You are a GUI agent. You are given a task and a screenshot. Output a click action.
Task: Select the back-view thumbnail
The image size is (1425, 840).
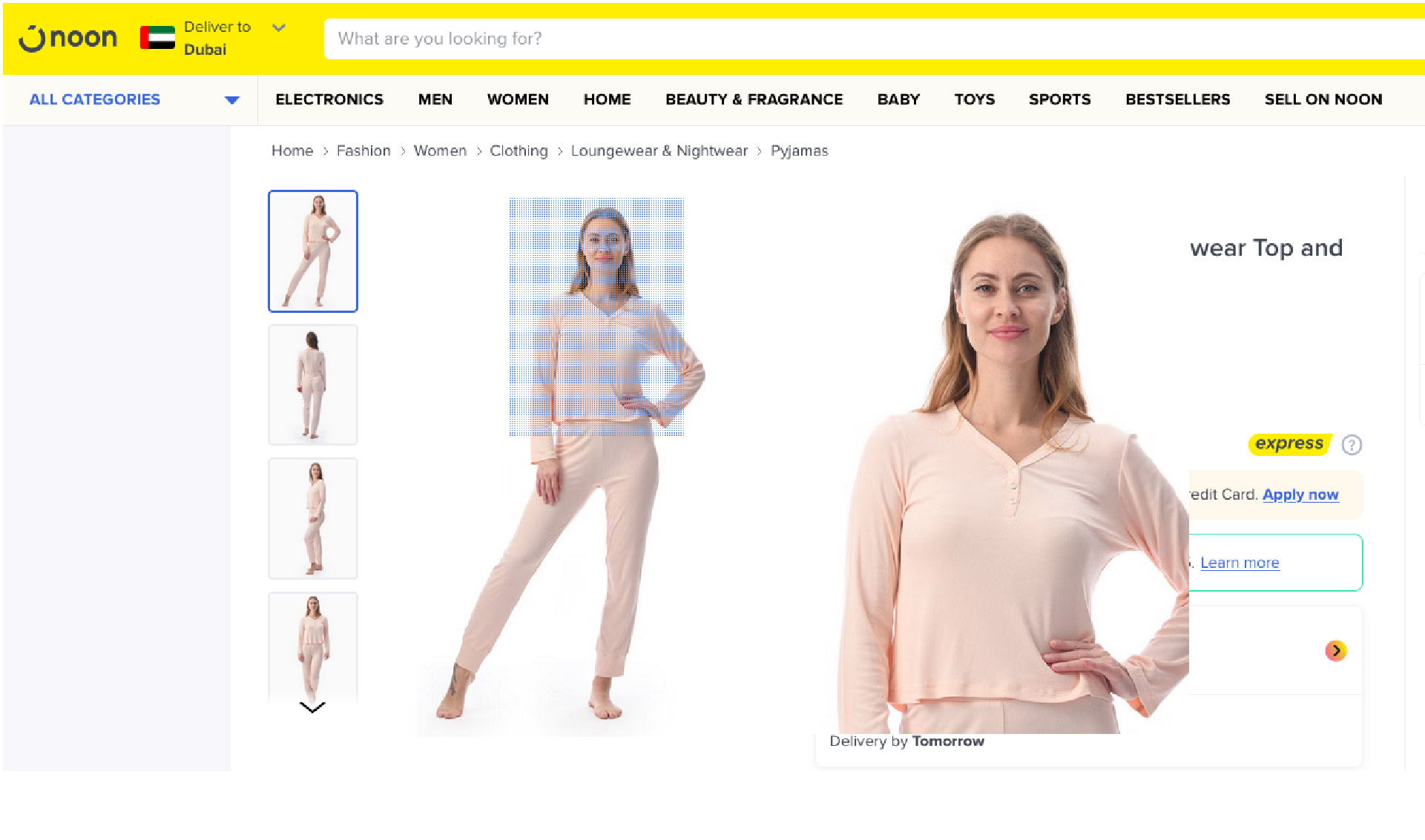pyautogui.click(x=313, y=385)
